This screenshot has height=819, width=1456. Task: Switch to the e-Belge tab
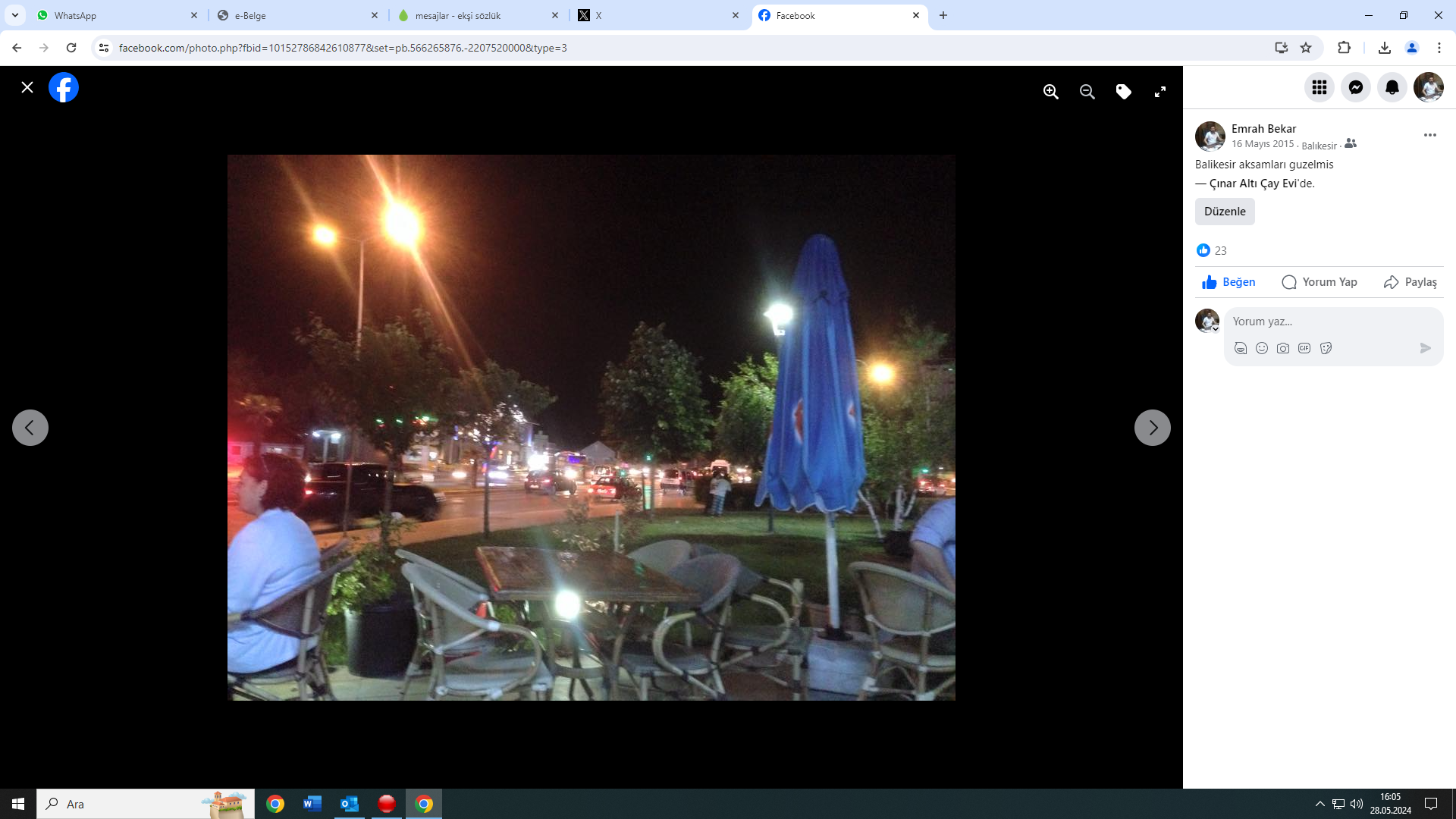click(297, 15)
